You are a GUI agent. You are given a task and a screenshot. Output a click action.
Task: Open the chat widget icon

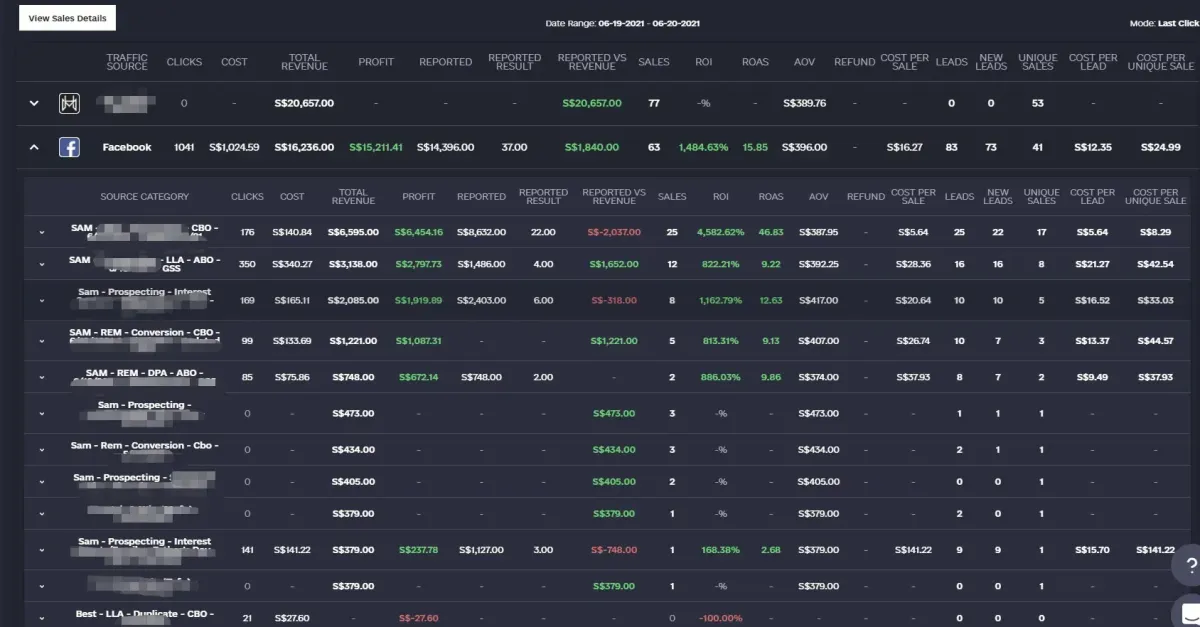click(1187, 612)
